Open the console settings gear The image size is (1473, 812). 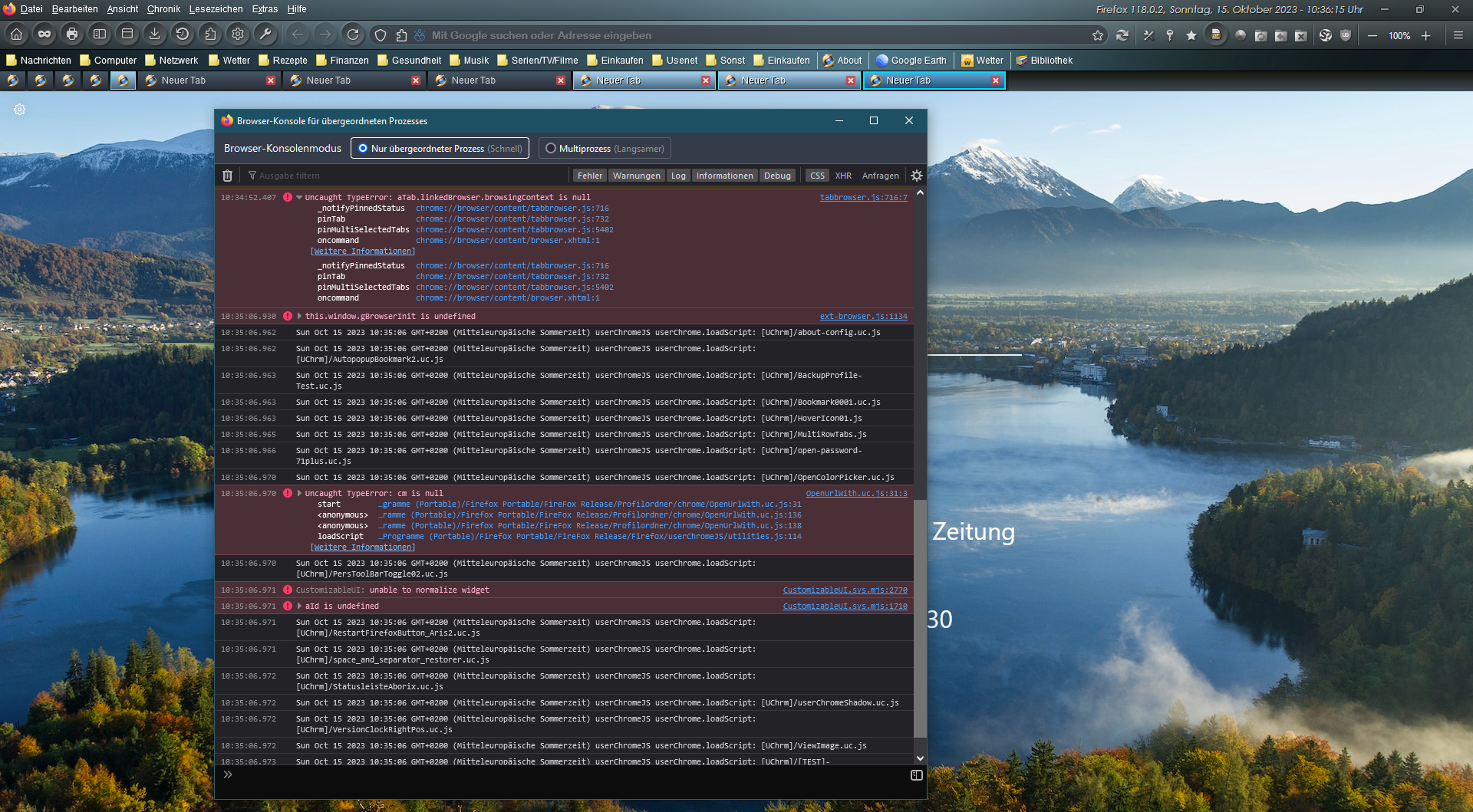pos(916,176)
